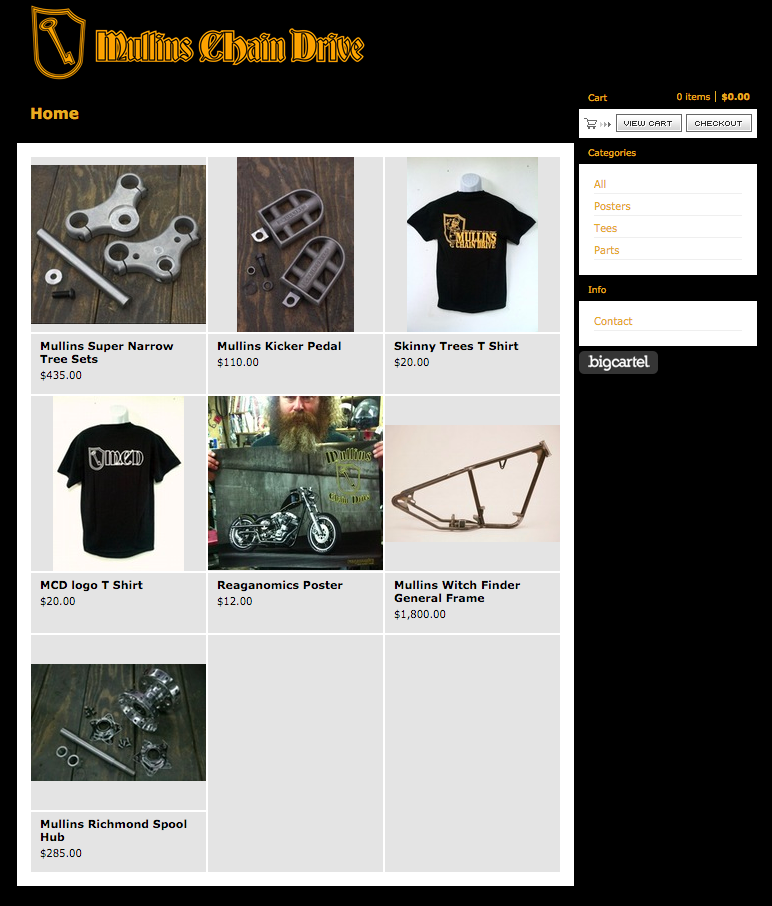This screenshot has height=906, width=772.
Task: Open the Contact info page
Action: coord(613,321)
